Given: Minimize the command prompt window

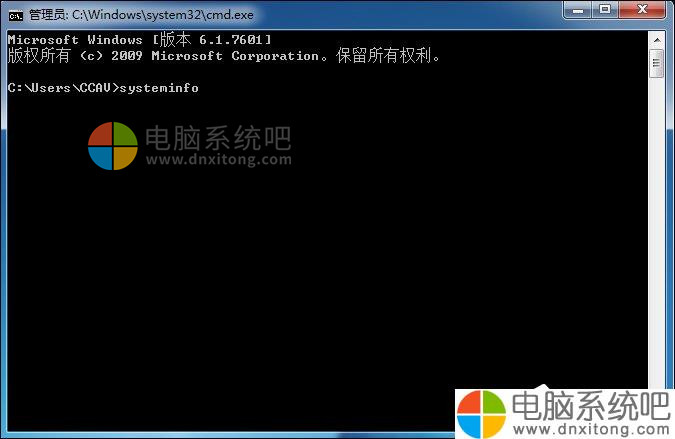Looking at the screenshot, I should point(578,9).
